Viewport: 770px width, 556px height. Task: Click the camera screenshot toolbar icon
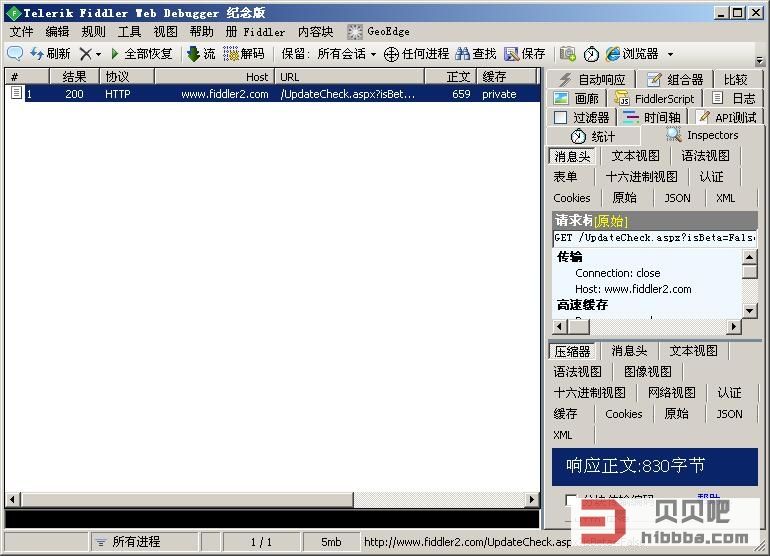coord(568,54)
